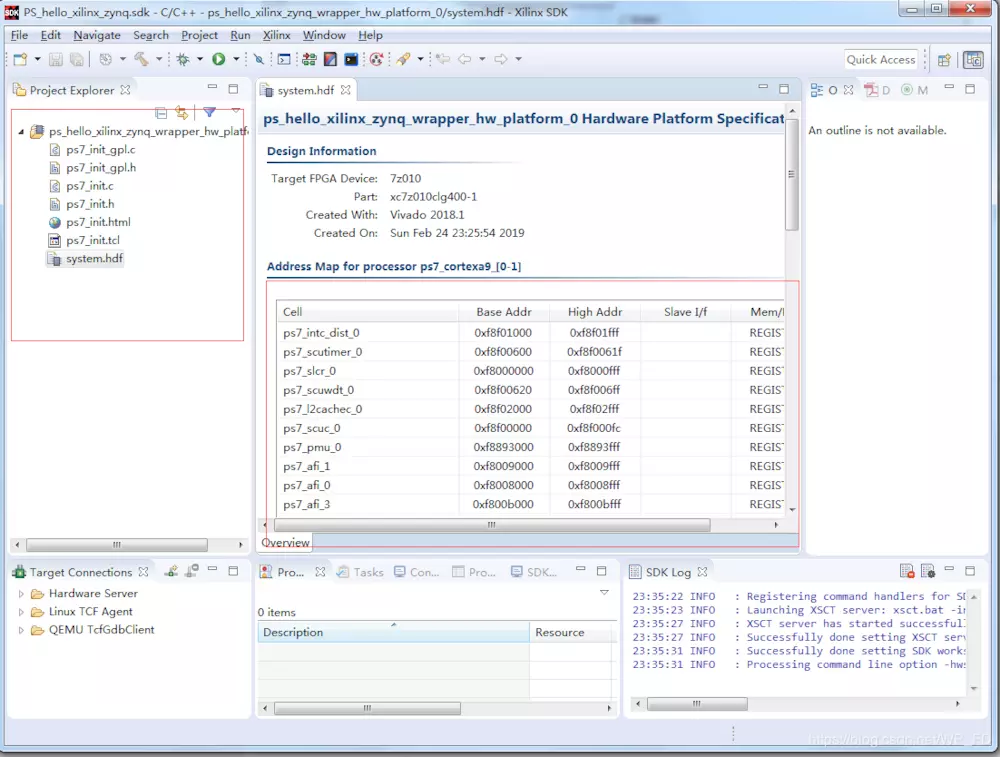Open the Xilinx menu
This screenshot has height=757, width=1000.
coord(276,35)
